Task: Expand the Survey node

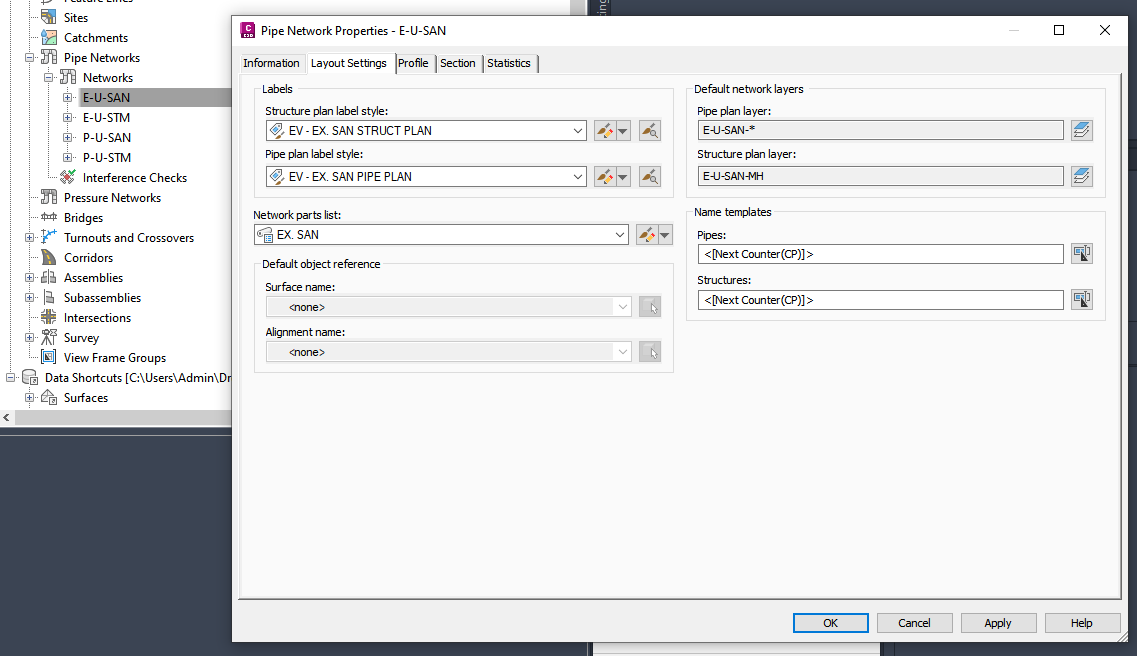Action: click(30, 338)
